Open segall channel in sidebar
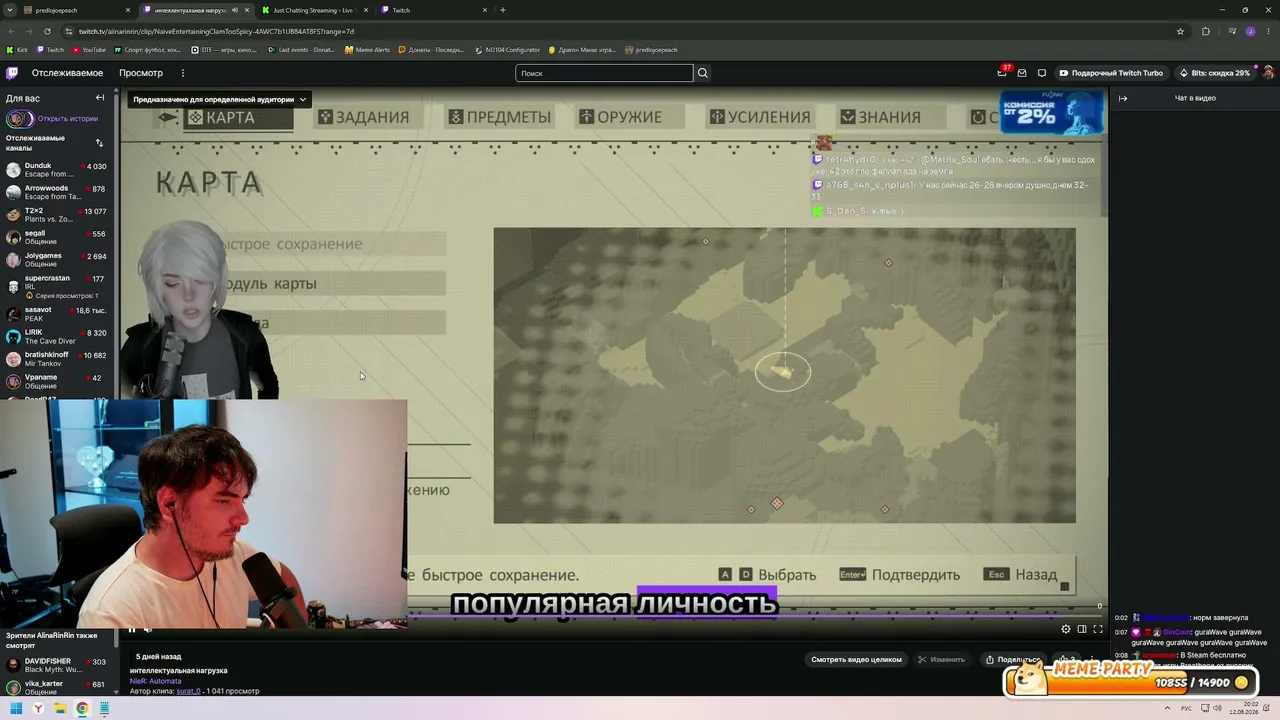This screenshot has width=1280, height=720. (56, 237)
